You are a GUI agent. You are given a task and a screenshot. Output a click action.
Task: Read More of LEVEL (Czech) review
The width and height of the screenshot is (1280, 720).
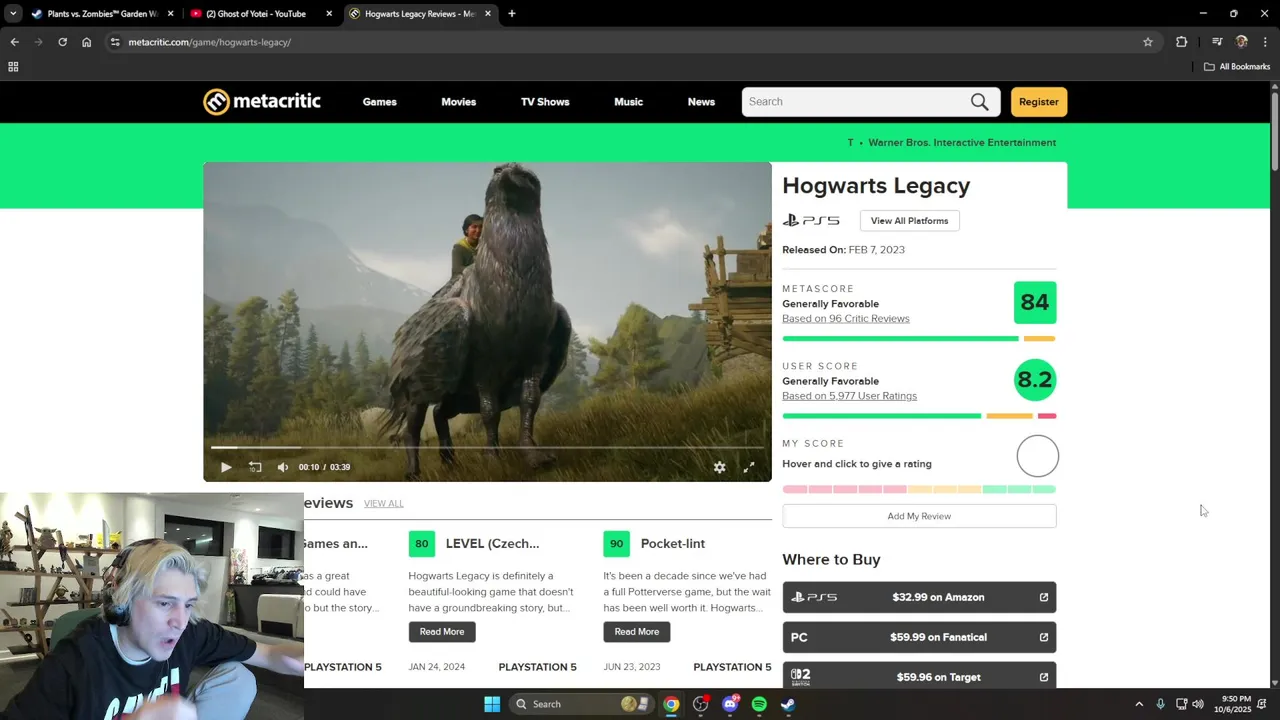pyautogui.click(x=442, y=632)
